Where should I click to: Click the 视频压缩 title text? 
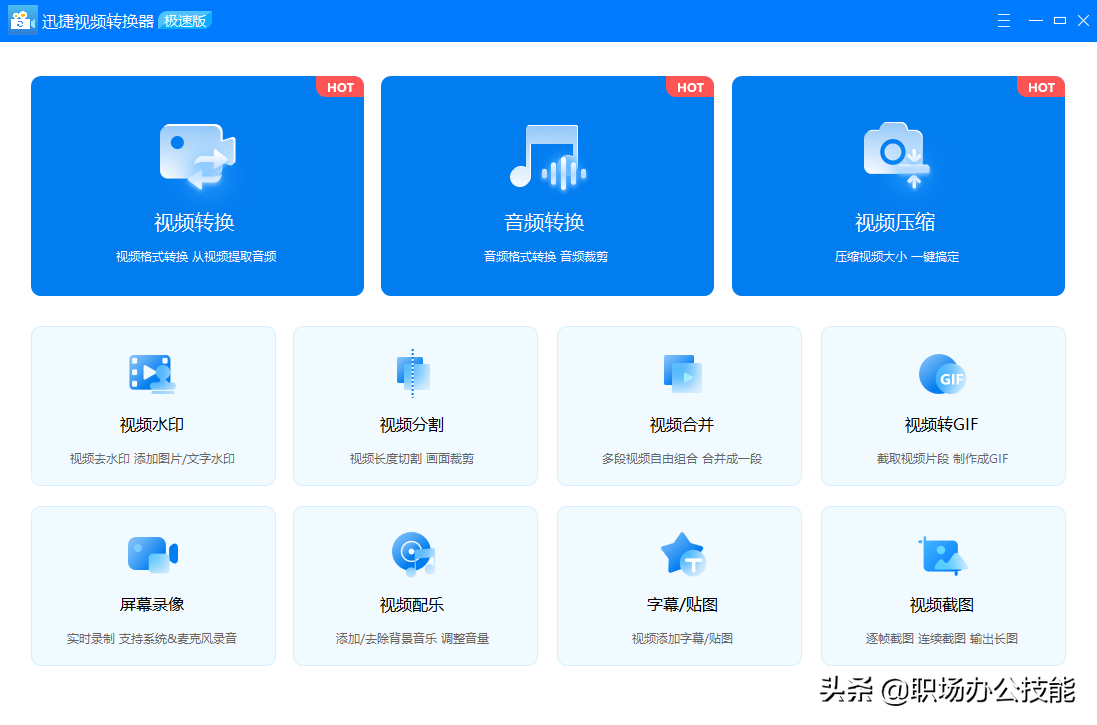tap(895, 223)
